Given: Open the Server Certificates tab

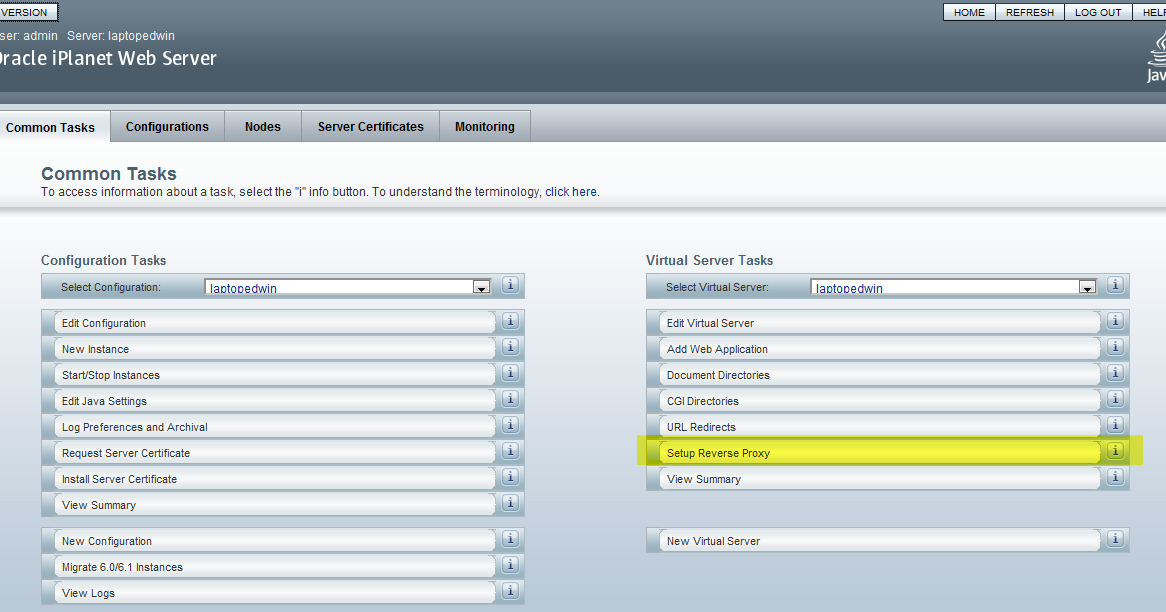Looking at the screenshot, I should tap(370, 126).
